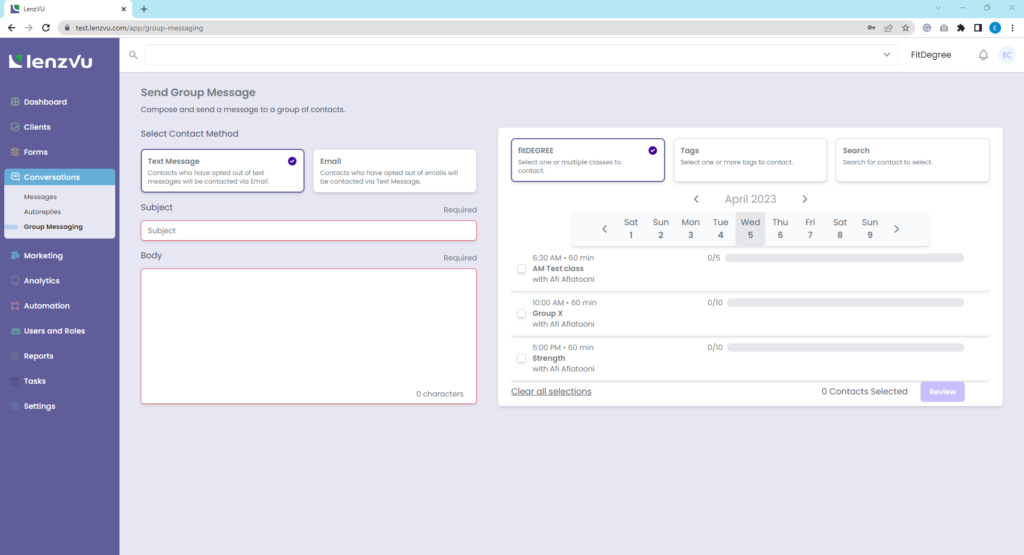Select the Email contact method
The image size is (1024, 555).
point(395,171)
